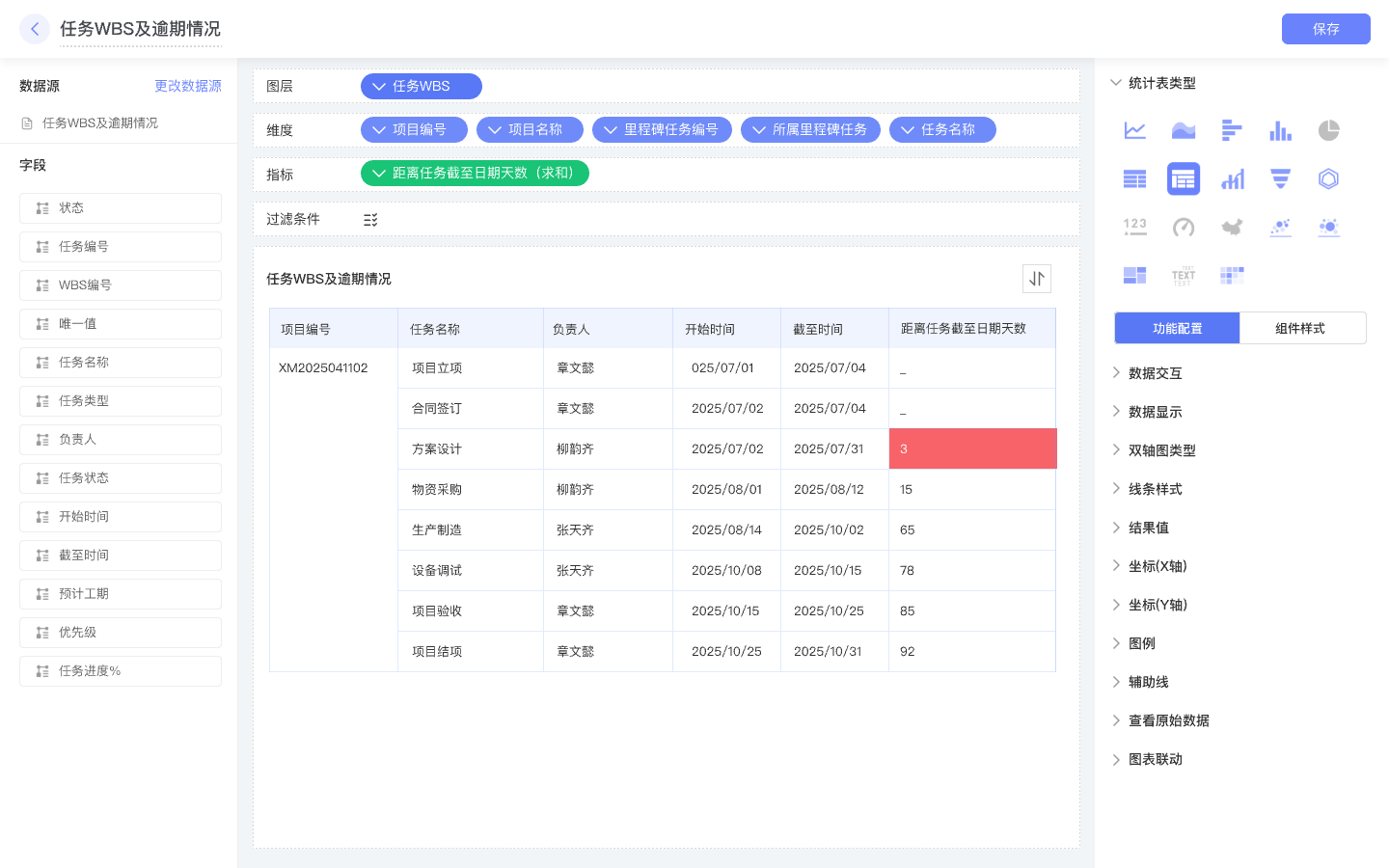Choose the heatmap chart type icon
Viewport: 1389px width, 868px height.
point(1232,276)
